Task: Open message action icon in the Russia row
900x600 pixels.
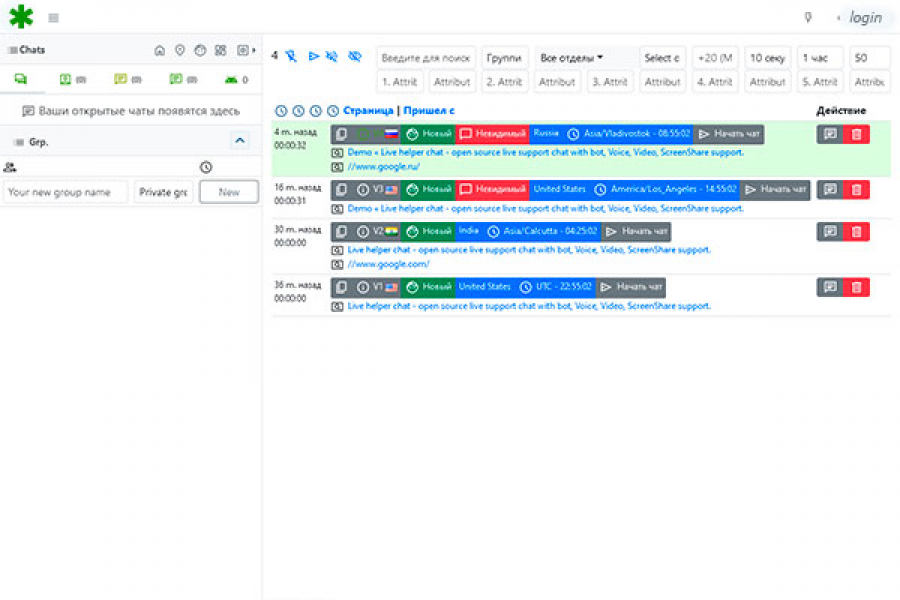Action: [830, 134]
